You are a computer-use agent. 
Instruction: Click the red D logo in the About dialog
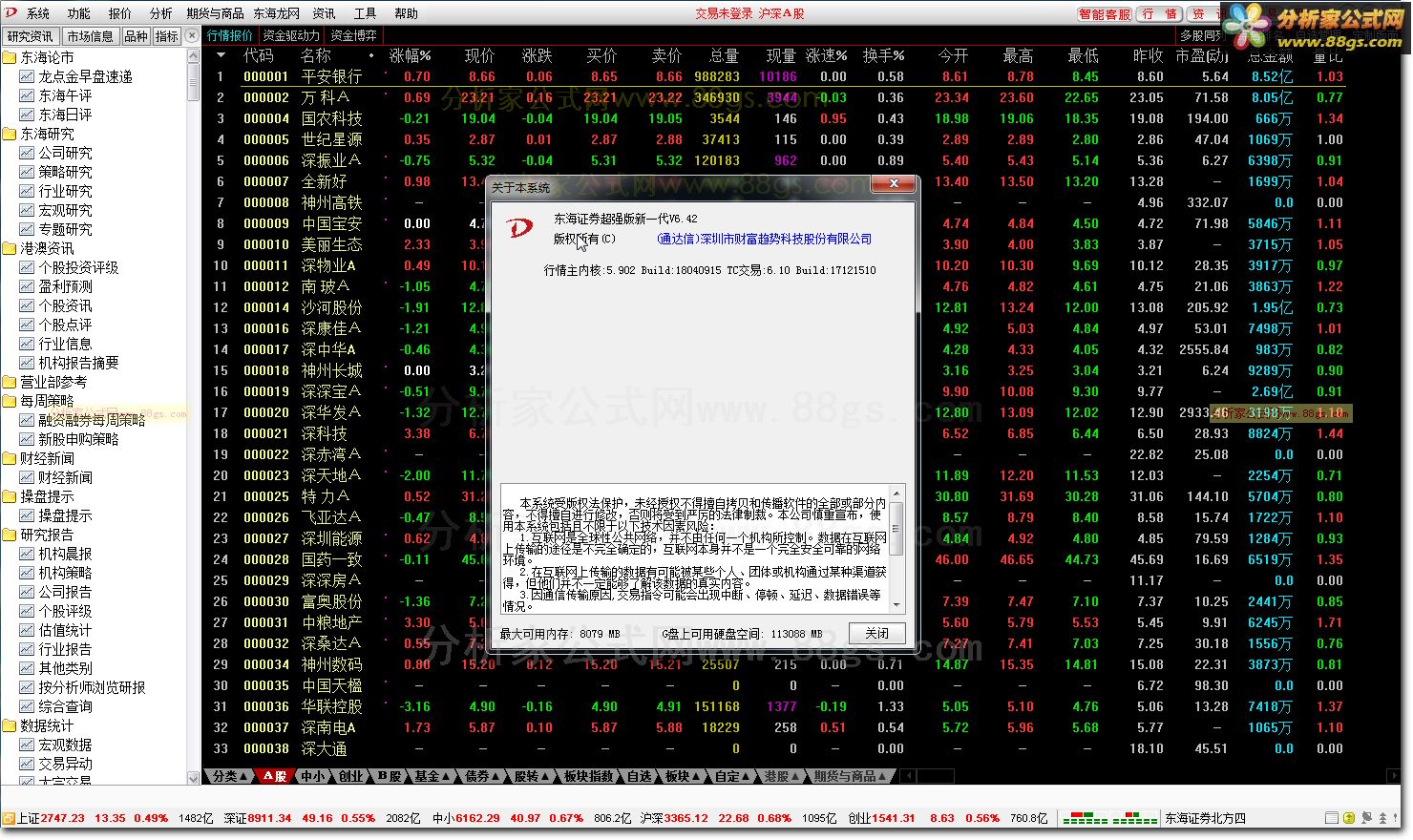pyautogui.click(x=519, y=228)
